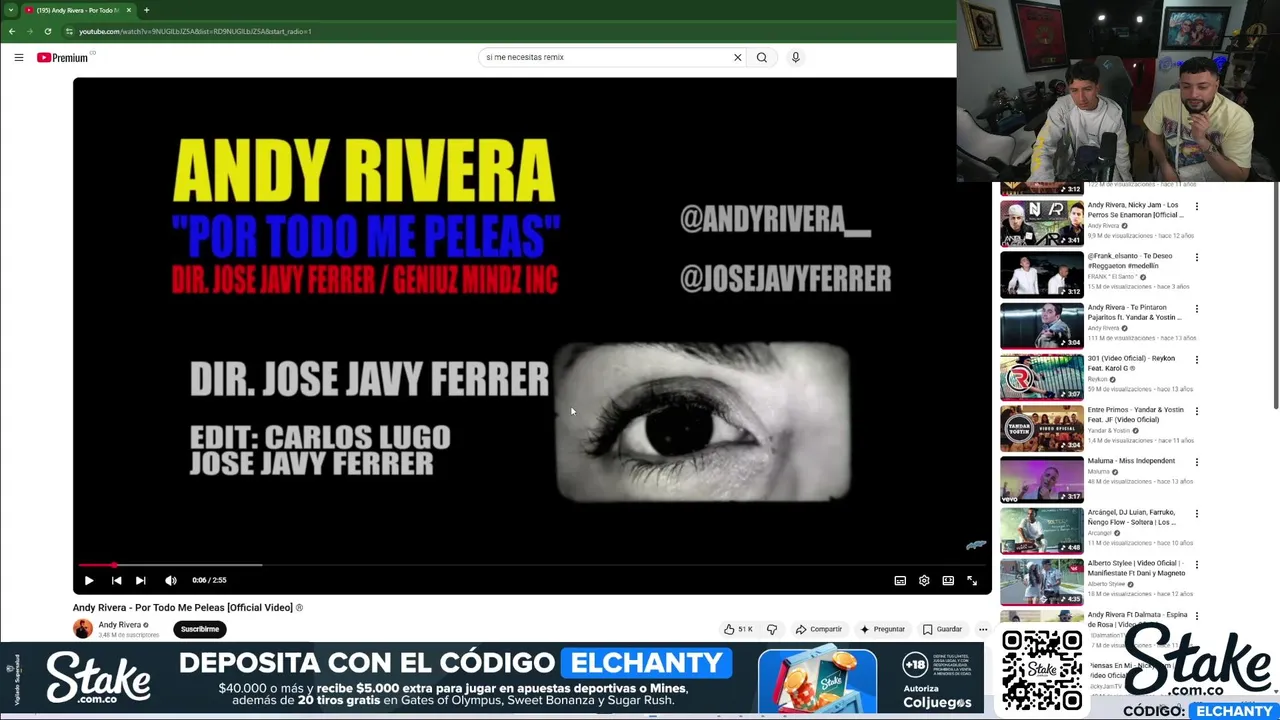This screenshot has width=1280, height=720.
Task: Mute the video volume
Action: tap(171, 580)
